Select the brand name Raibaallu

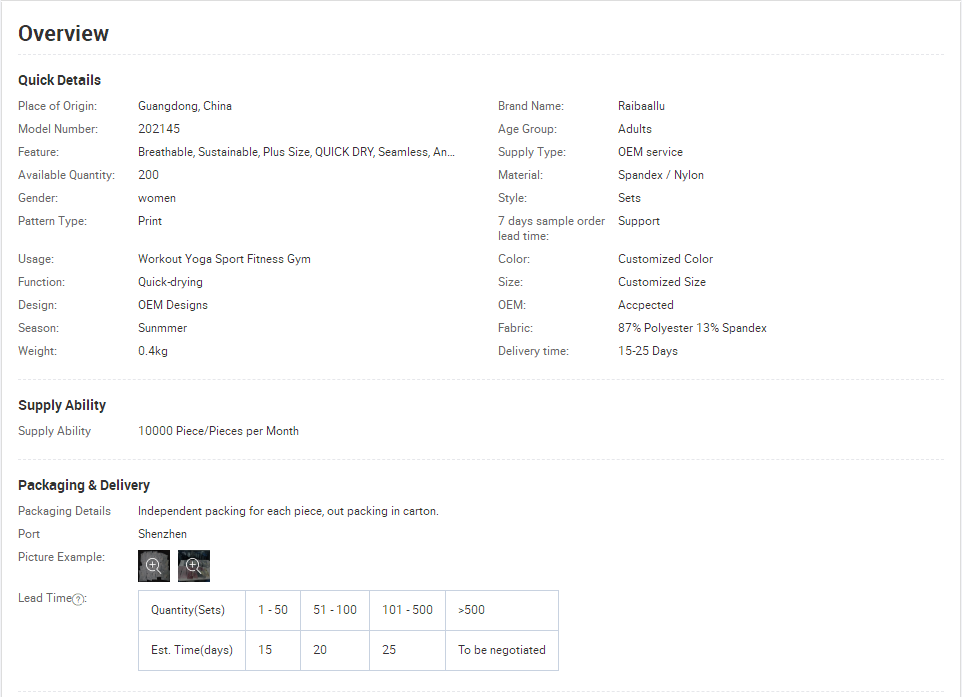click(x=641, y=106)
